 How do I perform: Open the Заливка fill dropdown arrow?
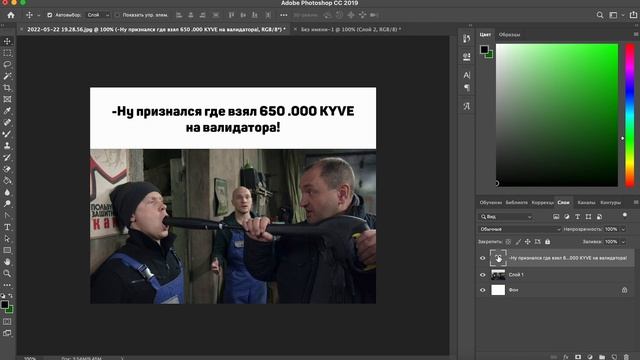[623, 242]
